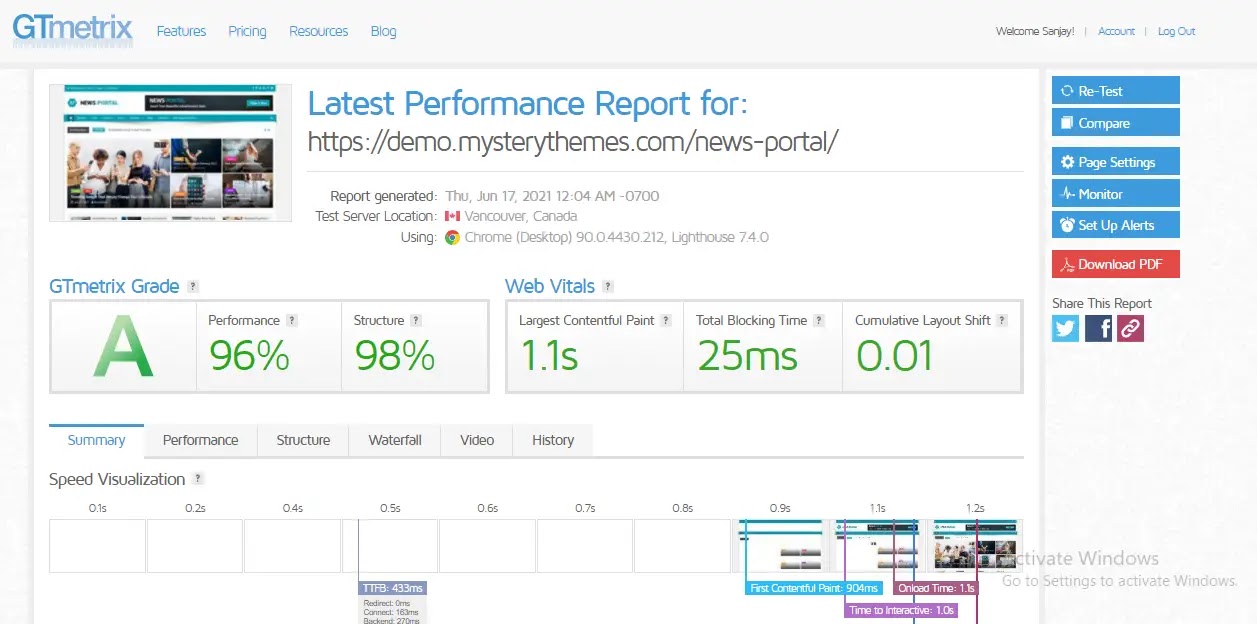Share report on Twitter icon

(1065, 328)
